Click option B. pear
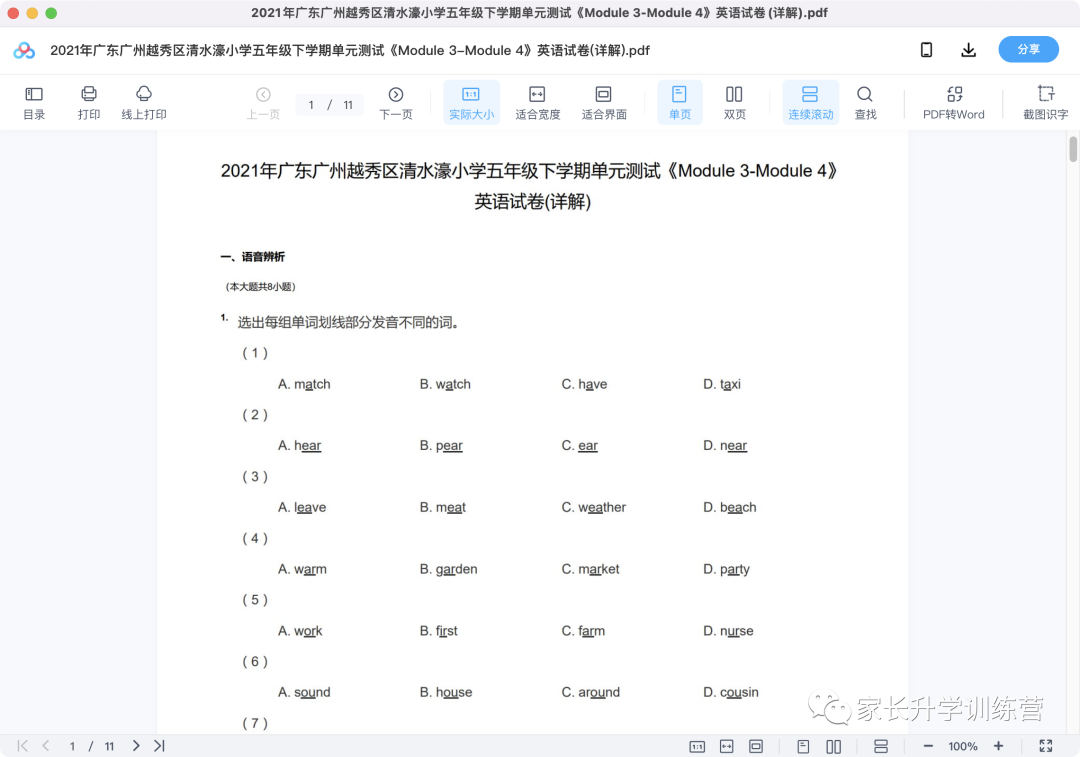The image size is (1080, 757). pyautogui.click(x=441, y=446)
